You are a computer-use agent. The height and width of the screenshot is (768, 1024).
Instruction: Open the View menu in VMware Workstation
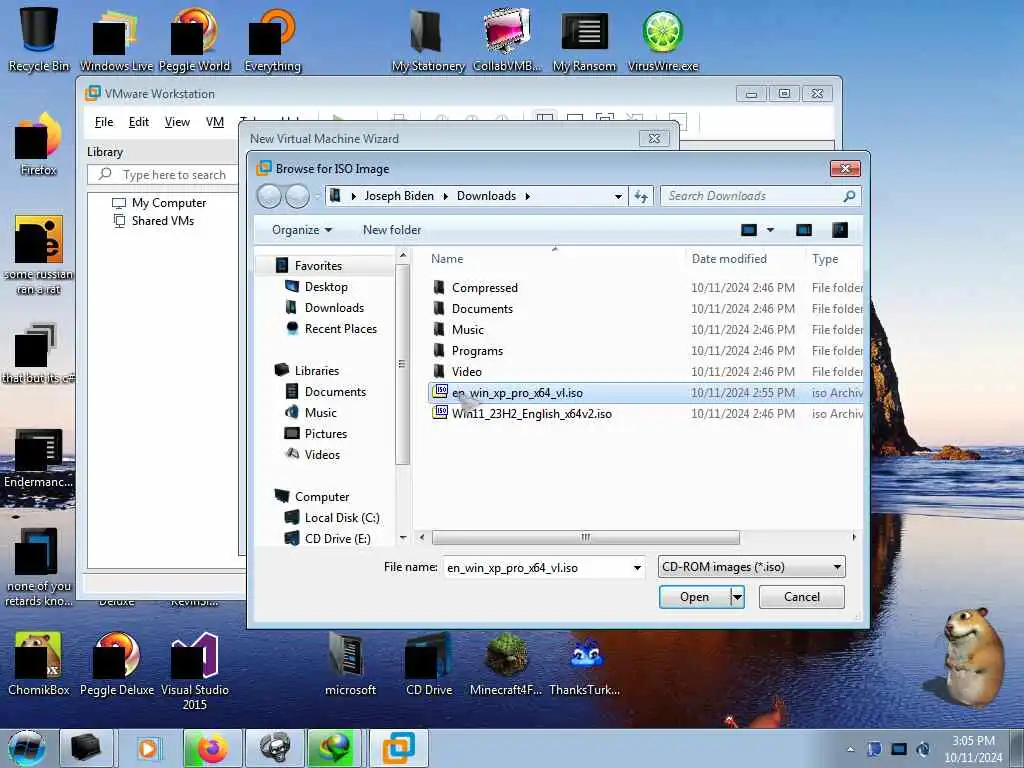[x=177, y=122]
